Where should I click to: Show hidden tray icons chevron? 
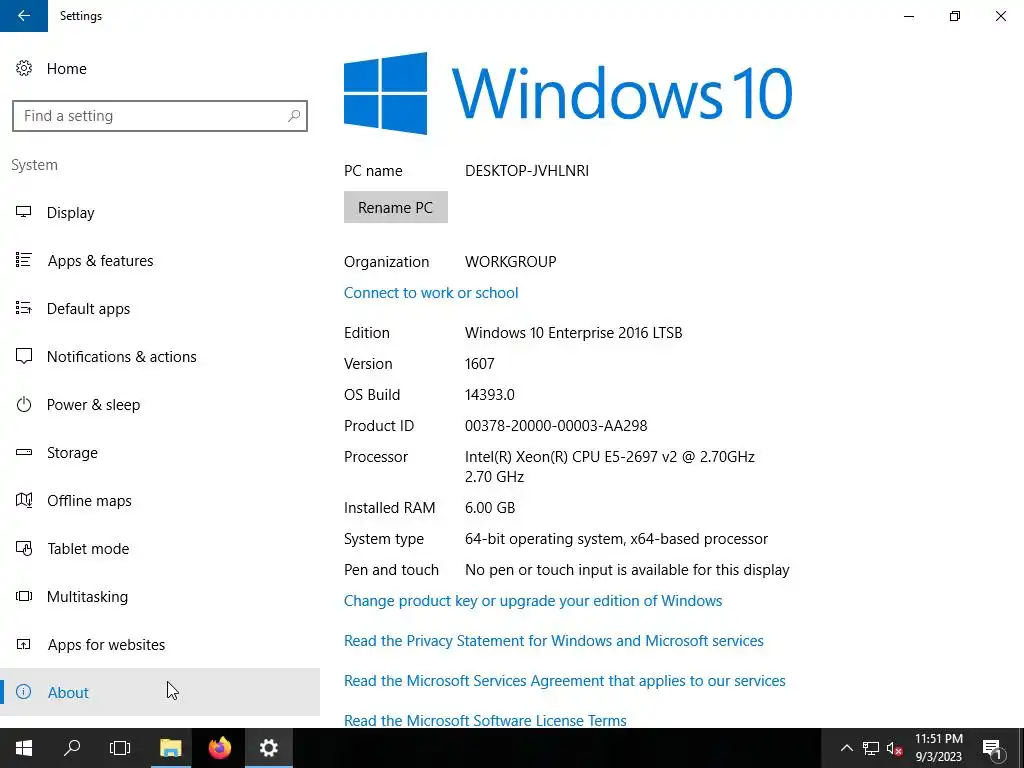click(846, 748)
